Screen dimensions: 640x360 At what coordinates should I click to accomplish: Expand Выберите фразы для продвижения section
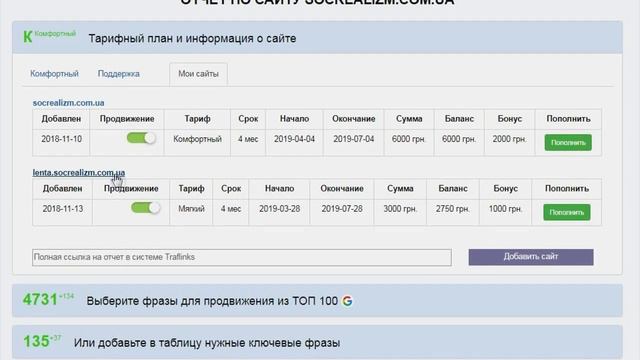point(317,301)
